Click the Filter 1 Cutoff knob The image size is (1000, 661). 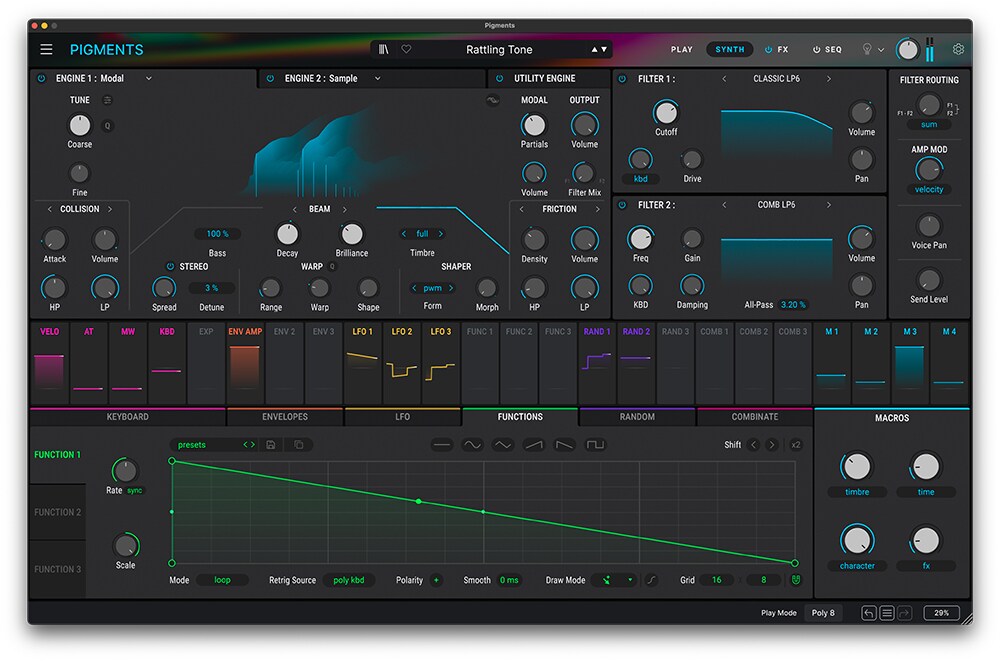coord(666,112)
